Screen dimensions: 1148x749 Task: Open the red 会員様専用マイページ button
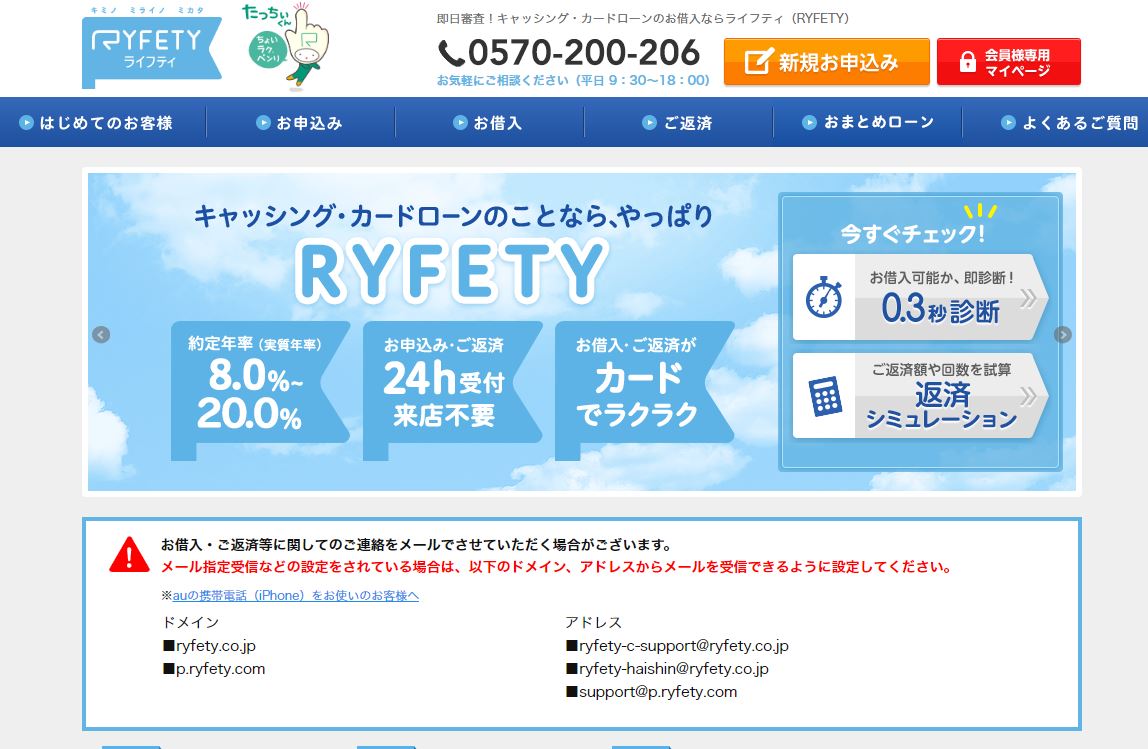pyautogui.click(x=1009, y=62)
